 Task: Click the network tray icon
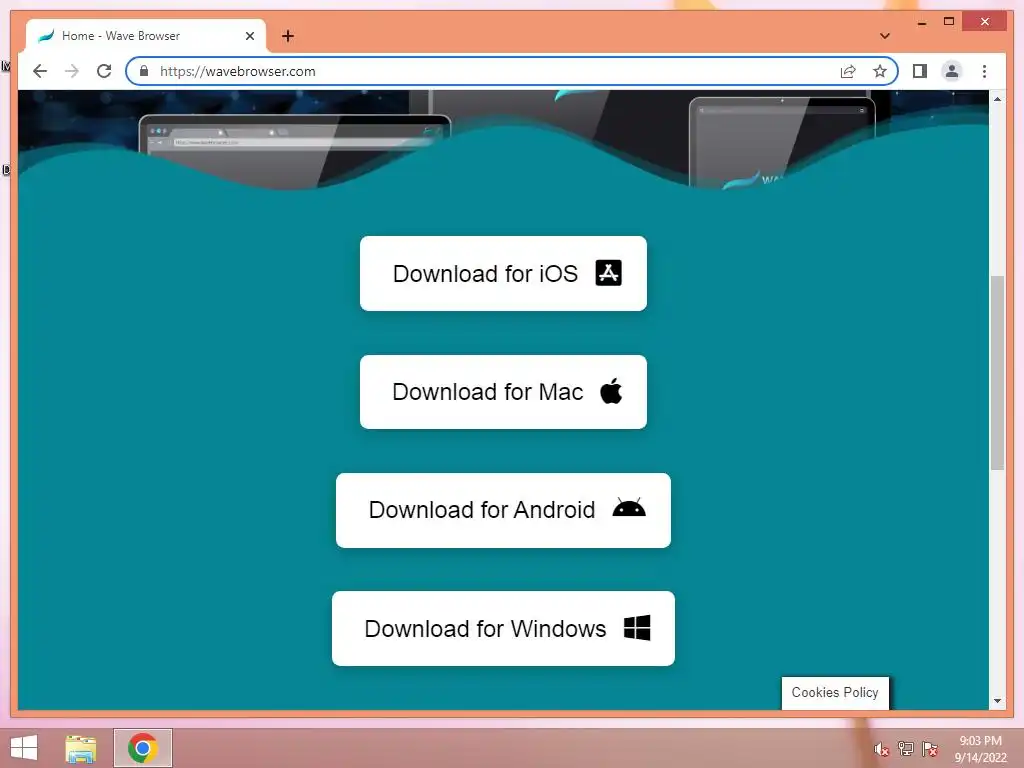tap(906, 749)
